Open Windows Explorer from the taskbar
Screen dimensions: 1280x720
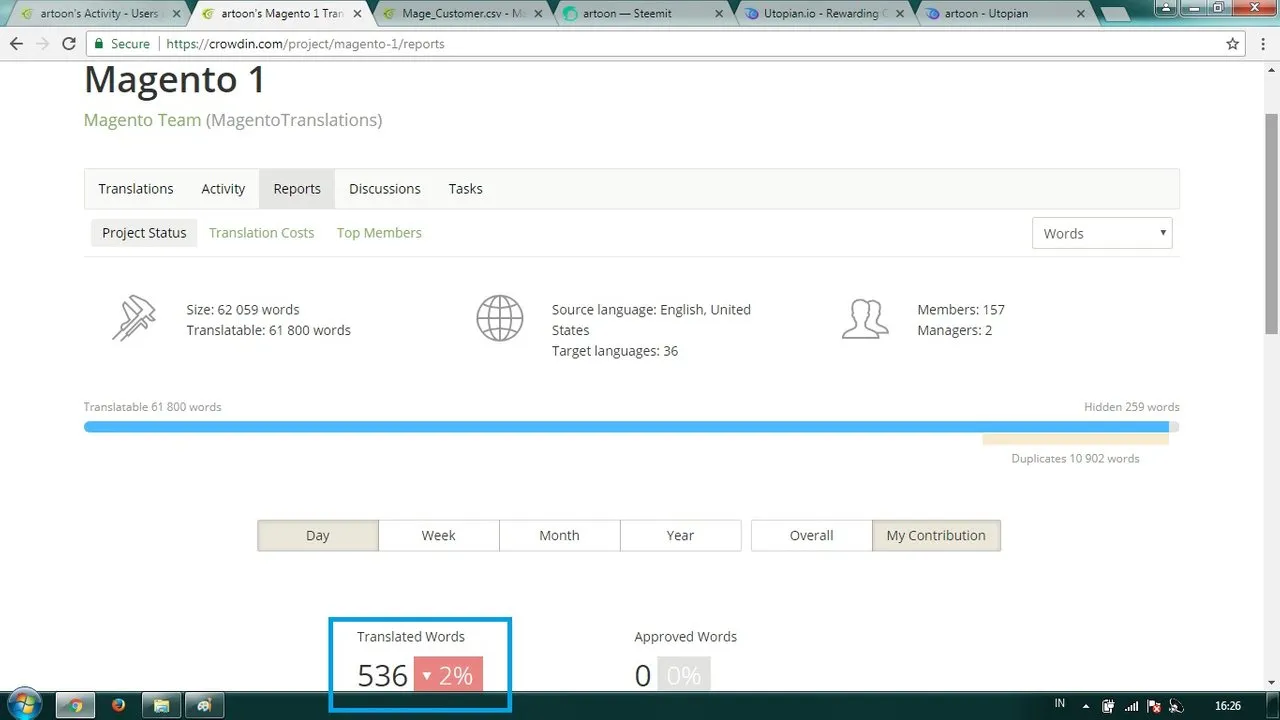162,705
